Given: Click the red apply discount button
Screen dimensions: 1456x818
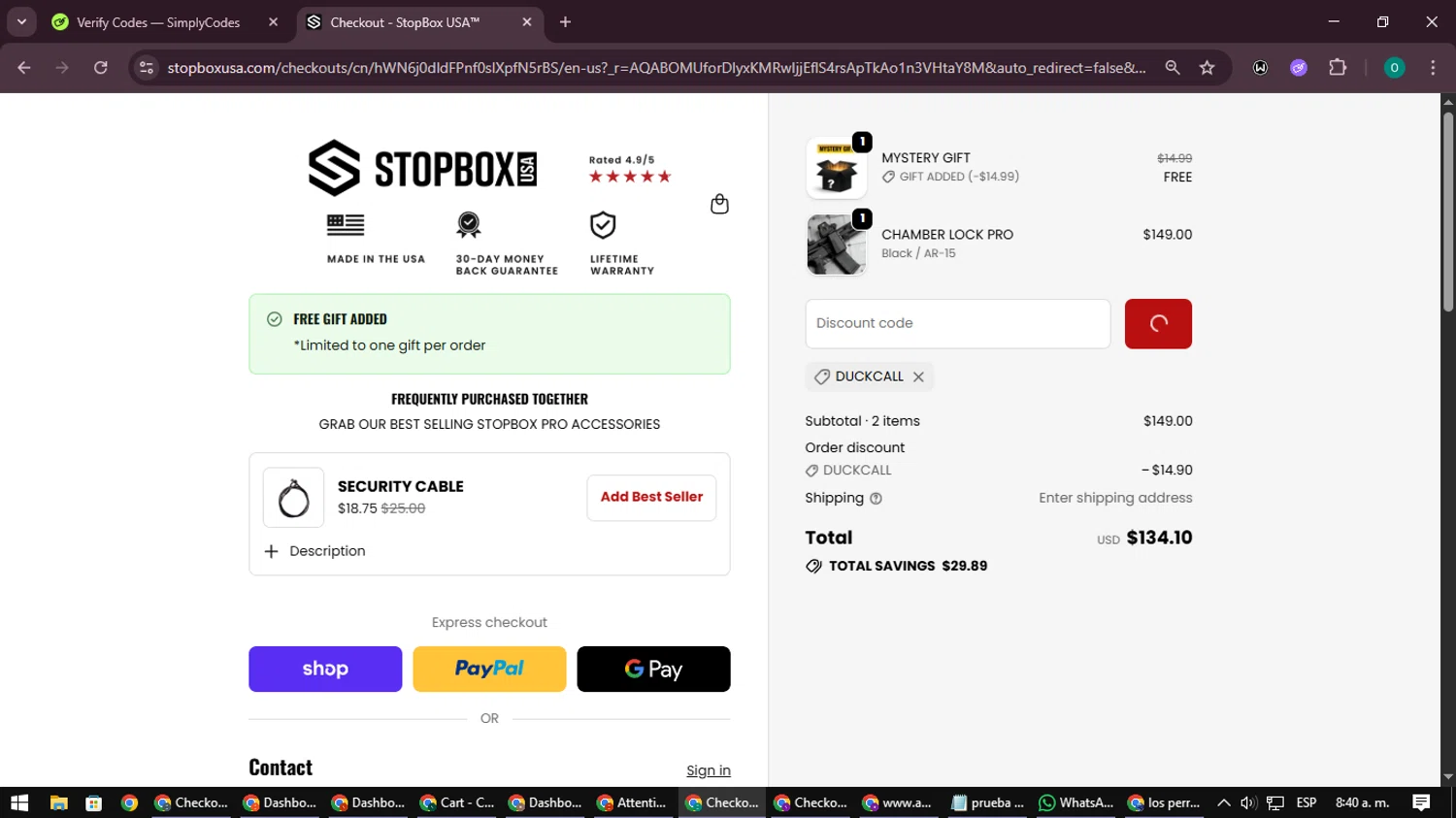Looking at the screenshot, I should pos(1158,323).
